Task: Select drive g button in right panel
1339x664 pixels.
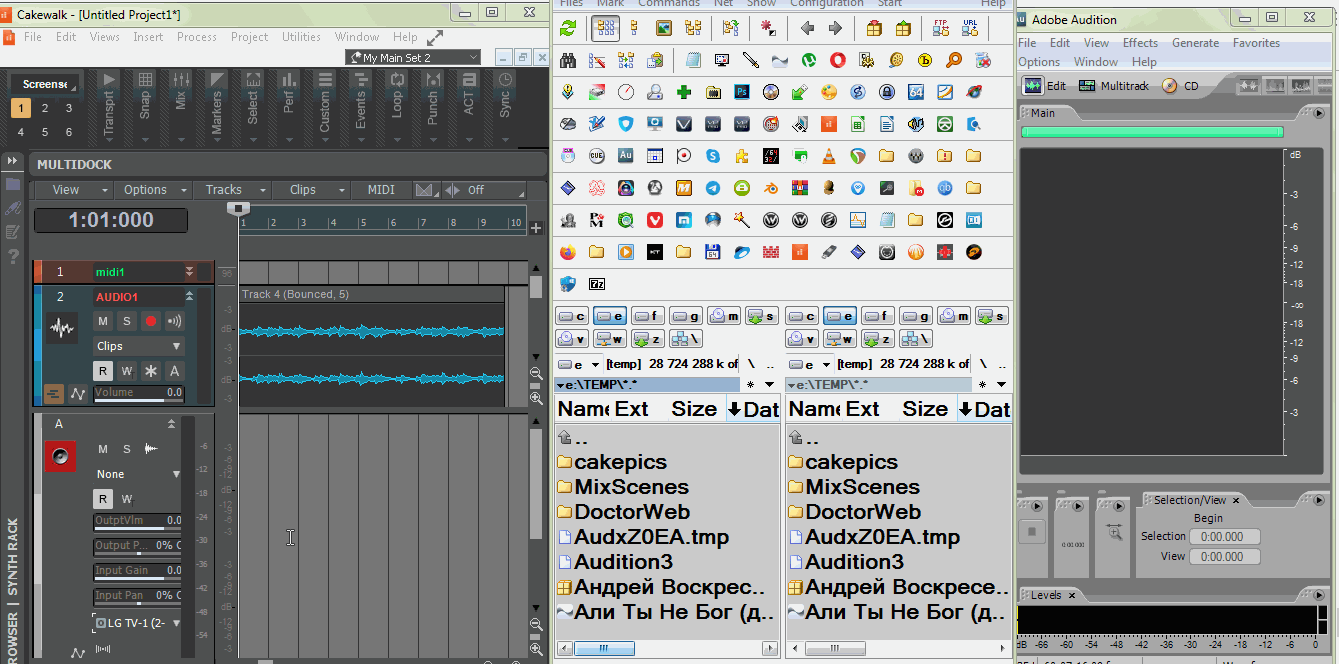Action: (x=917, y=316)
